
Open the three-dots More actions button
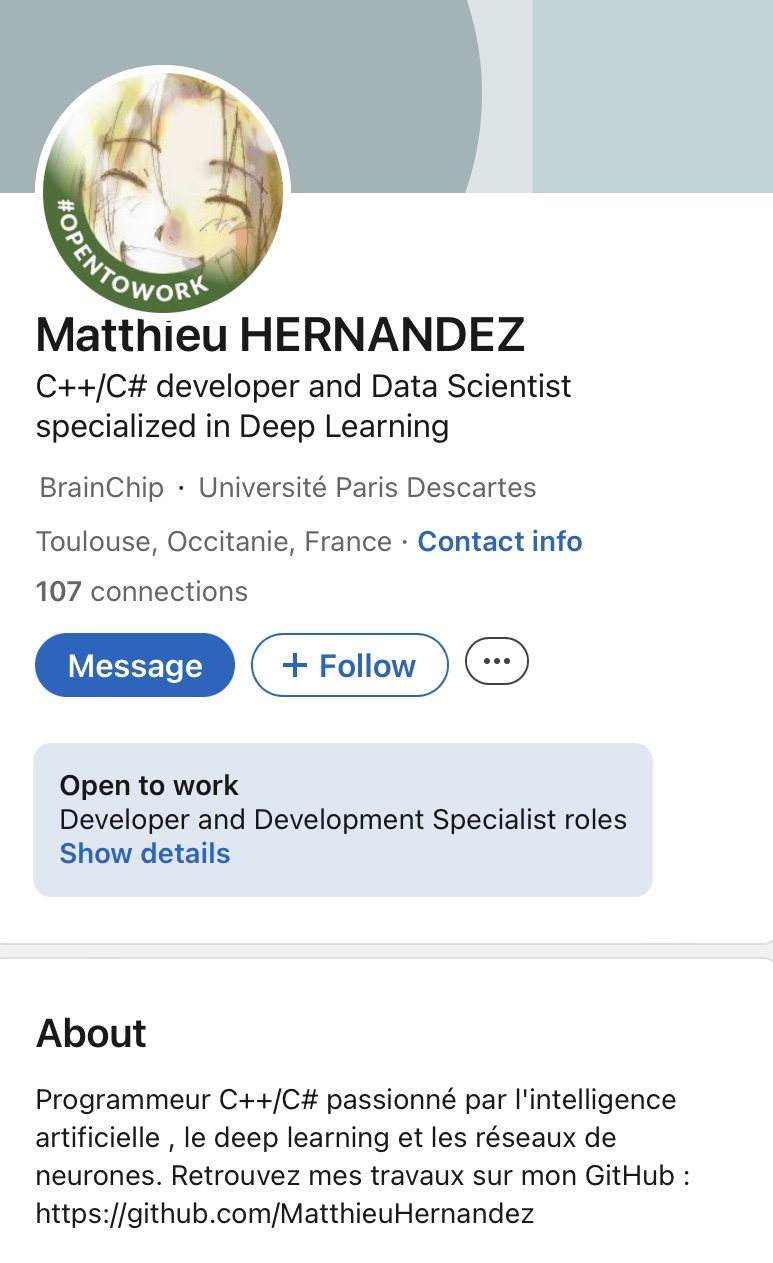pyautogui.click(x=496, y=661)
